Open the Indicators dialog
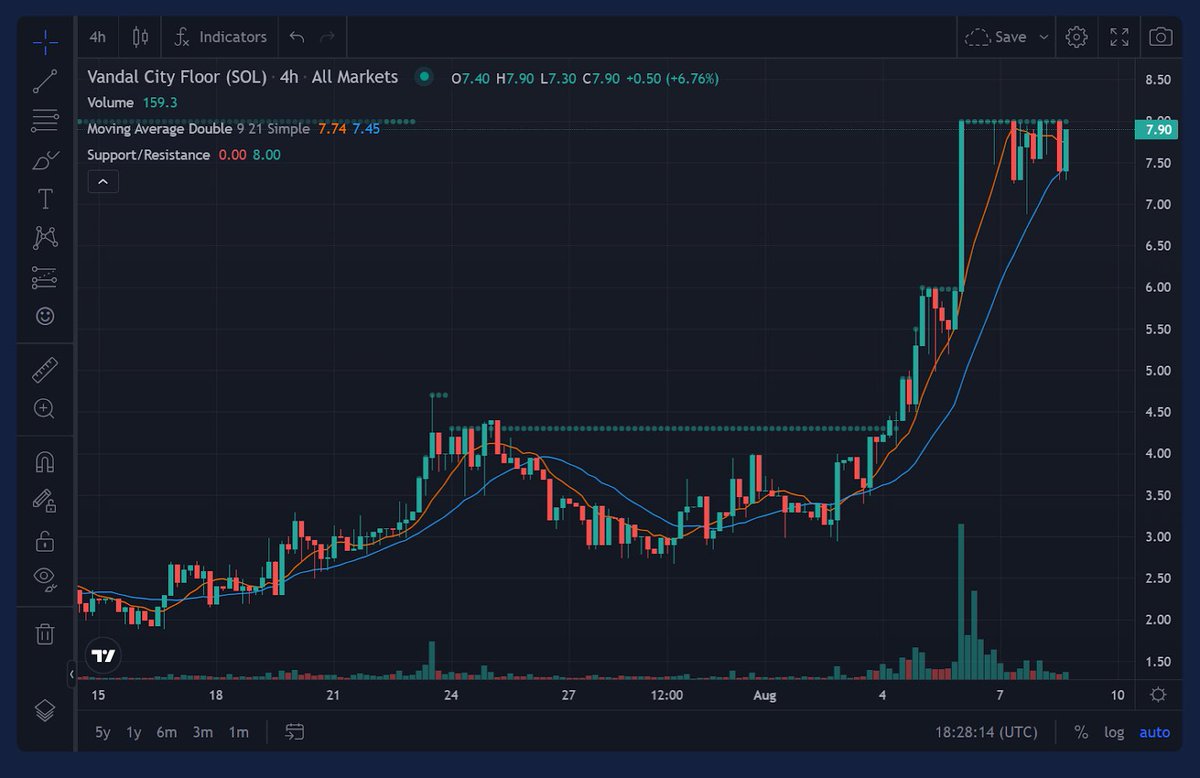This screenshot has width=1200, height=778. [220, 37]
